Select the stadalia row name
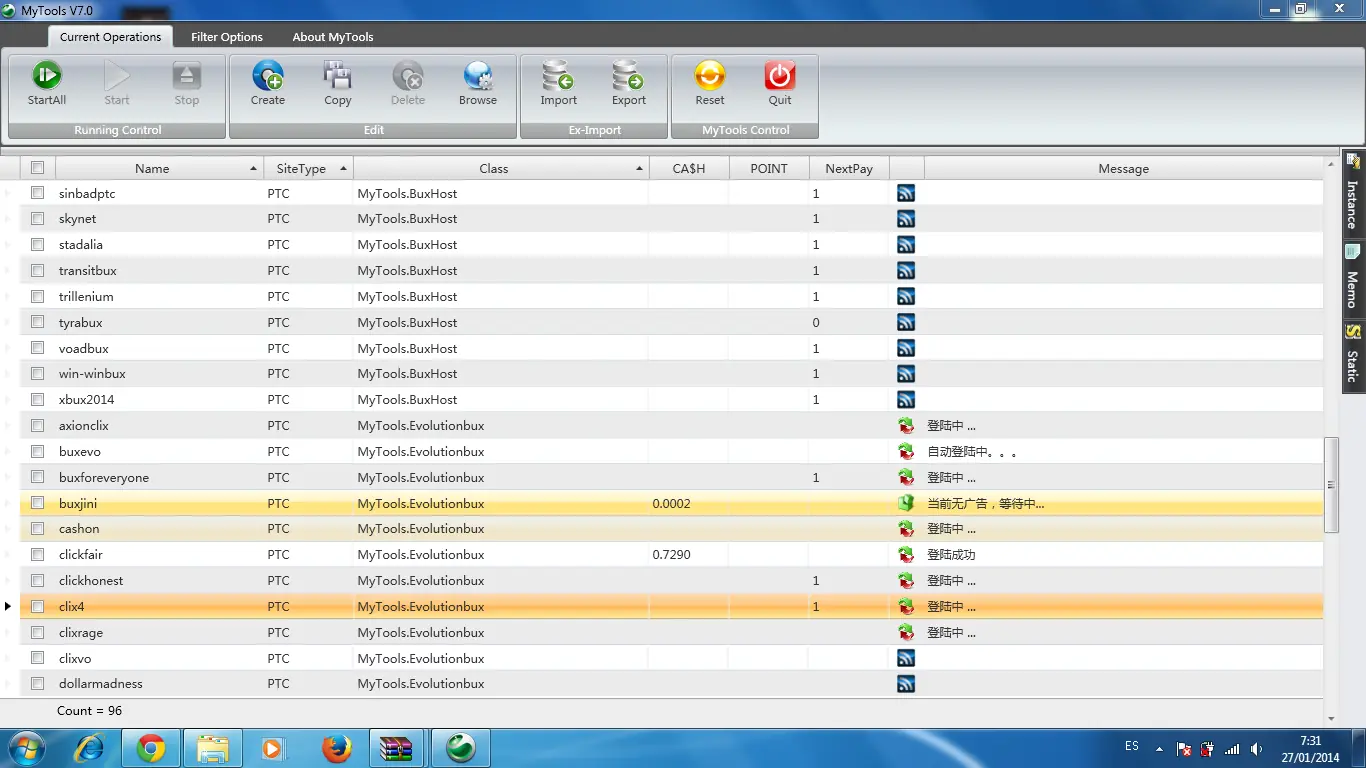The height and width of the screenshot is (768, 1366). point(81,244)
